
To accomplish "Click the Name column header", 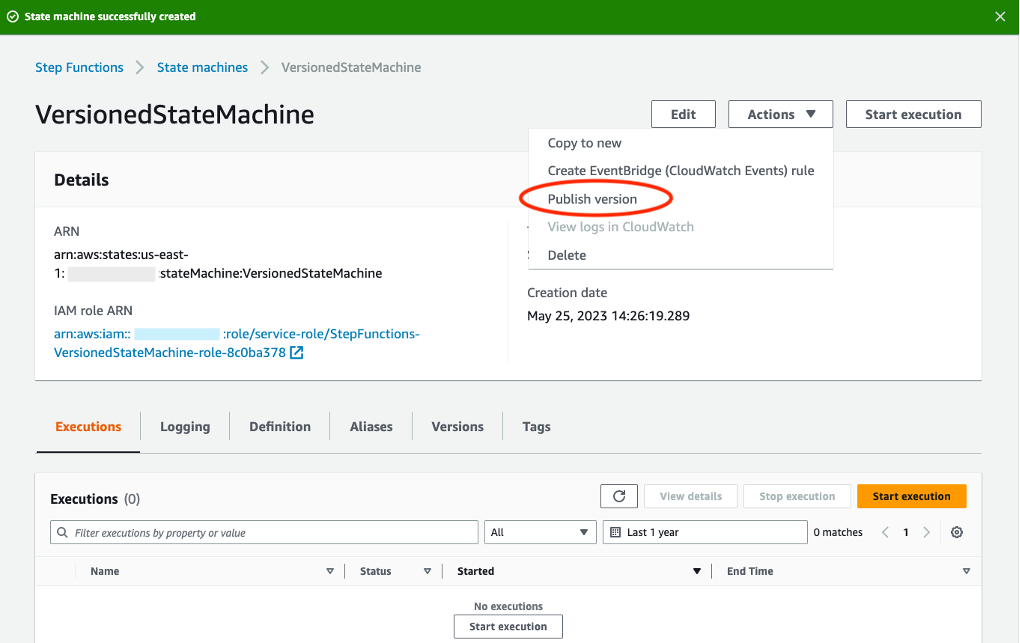I will click(105, 571).
